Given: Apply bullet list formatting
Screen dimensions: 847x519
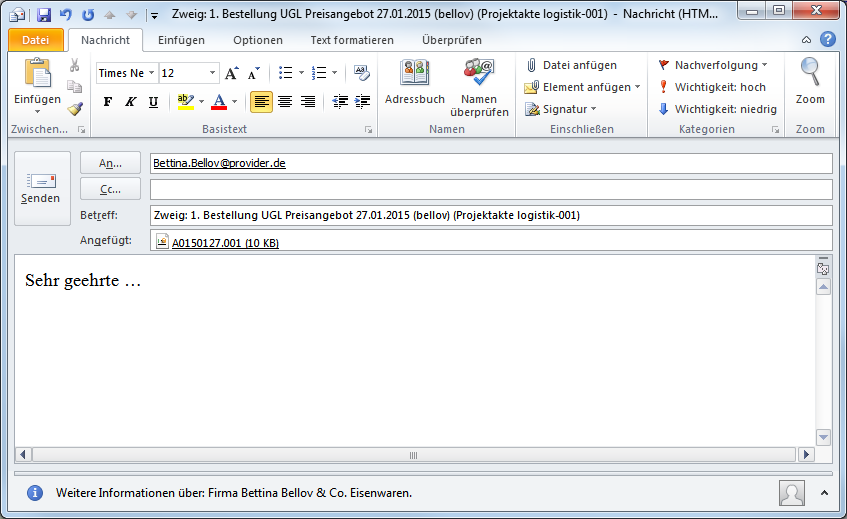Looking at the screenshot, I should pyautogui.click(x=285, y=73).
